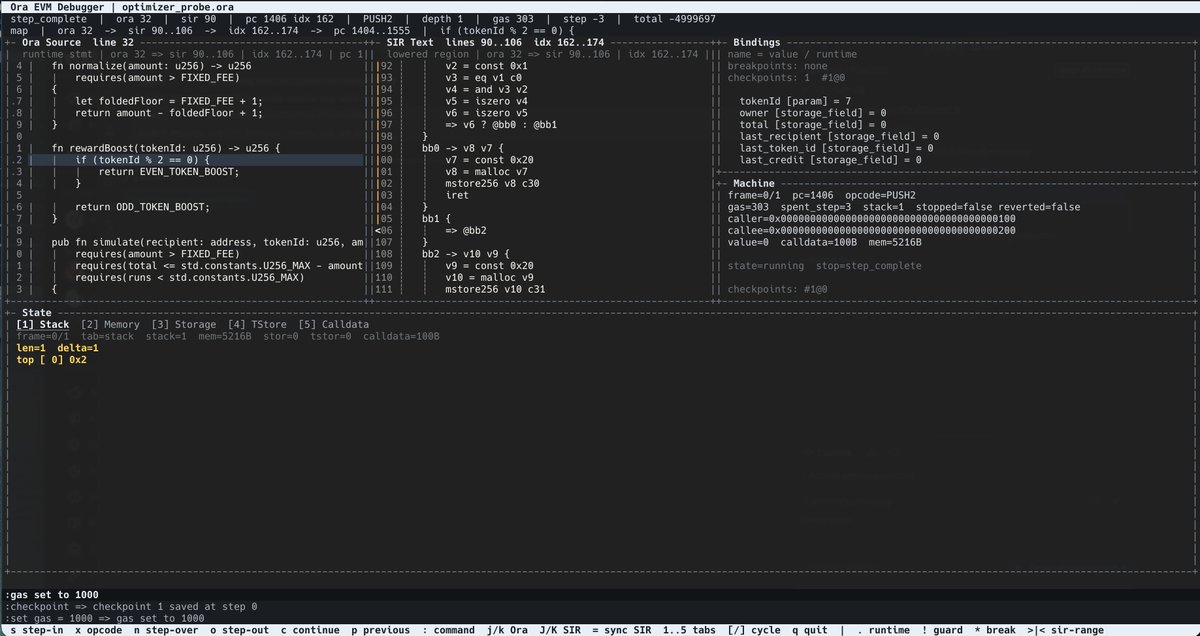Image resolution: width=1200 pixels, height=636 pixels.
Task: Select SIR line '=> v6 ? @bb0 : @bb1'
Action: [502, 124]
